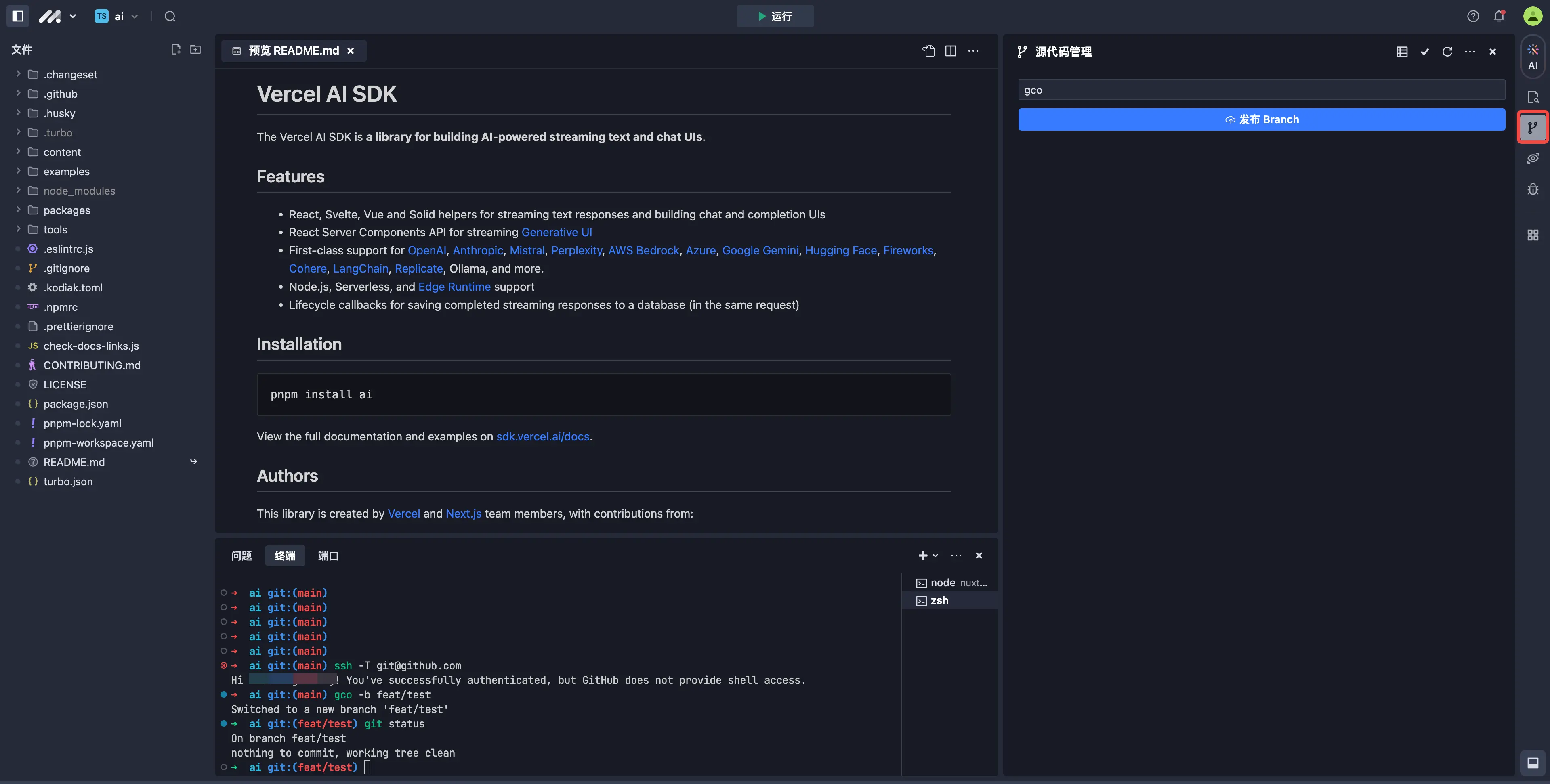The width and height of the screenshot is (1550, 784).
Task: Open the new-terminal dropdown chevron
Action: click(x=935, y=556)
